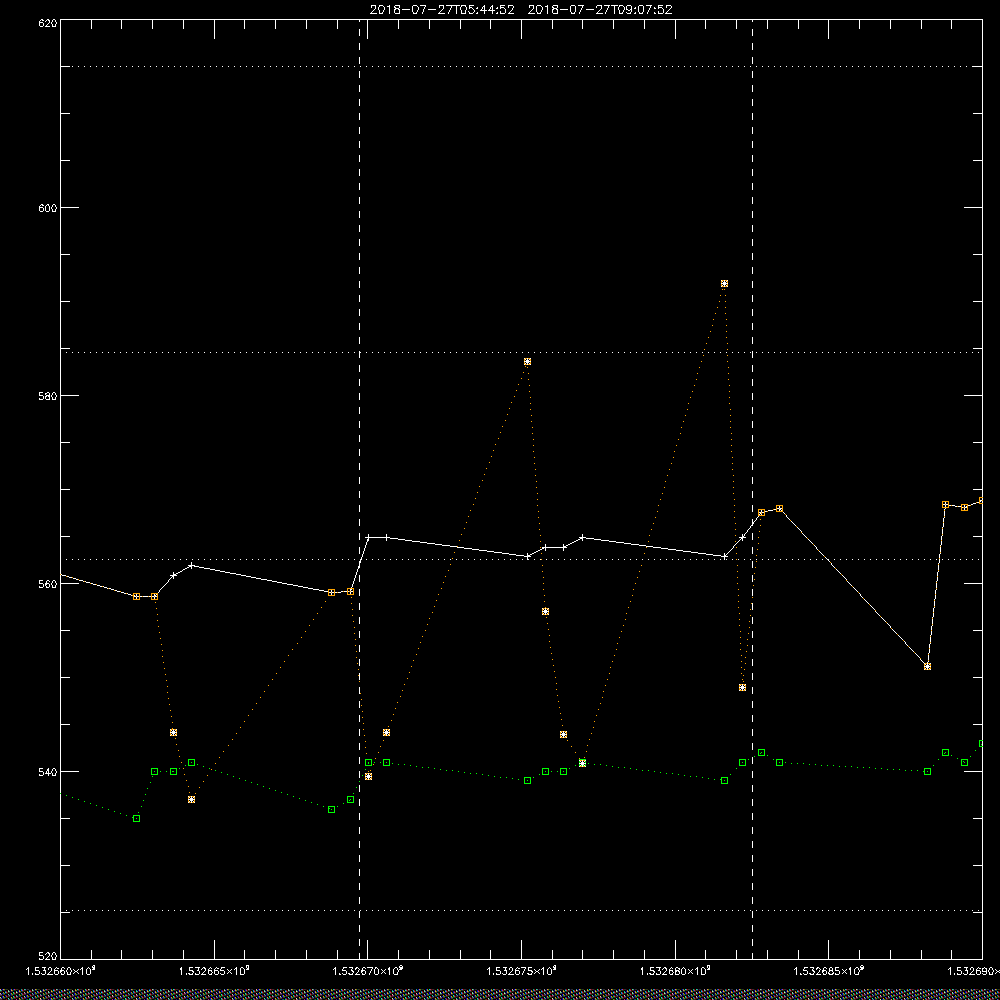Select the white series minimum point near 551
Viewport: 1000px width, 1000px height.
[927, 666]
